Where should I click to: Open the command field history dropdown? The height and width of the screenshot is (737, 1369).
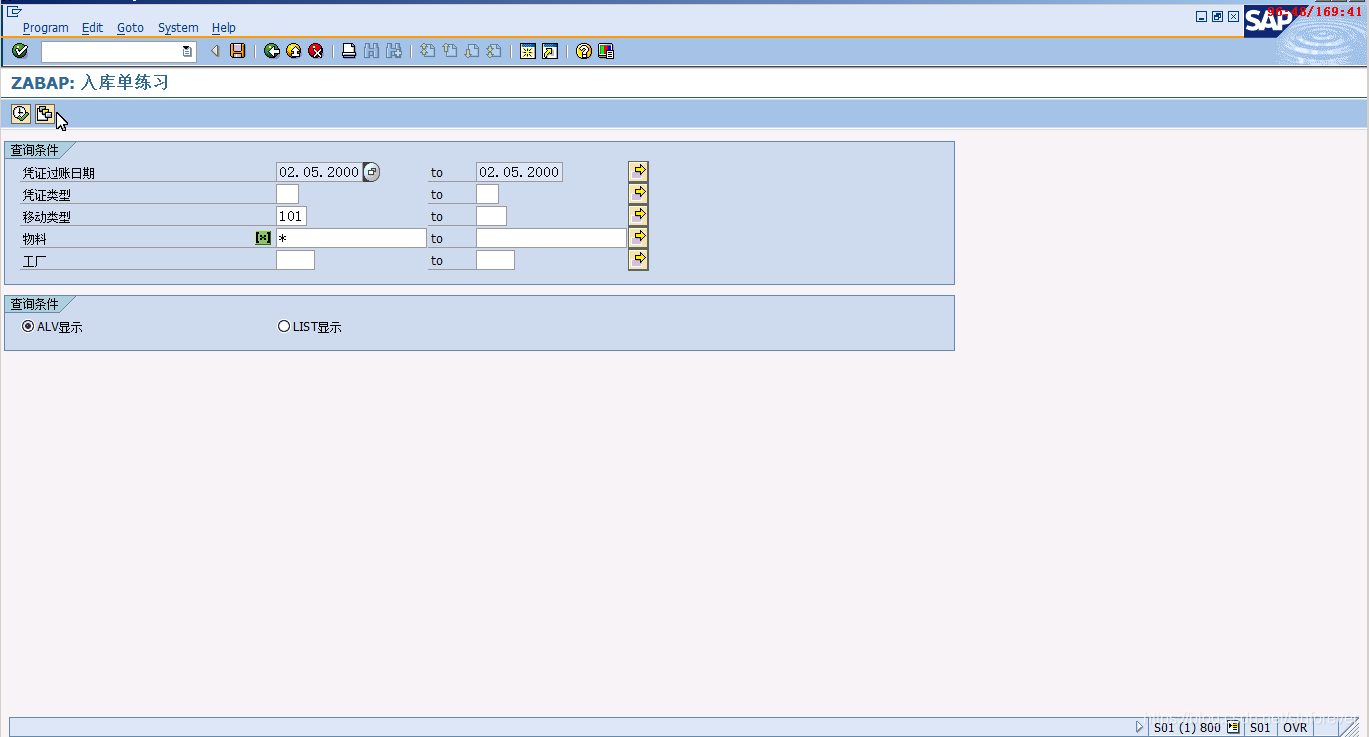click(187, 51)
